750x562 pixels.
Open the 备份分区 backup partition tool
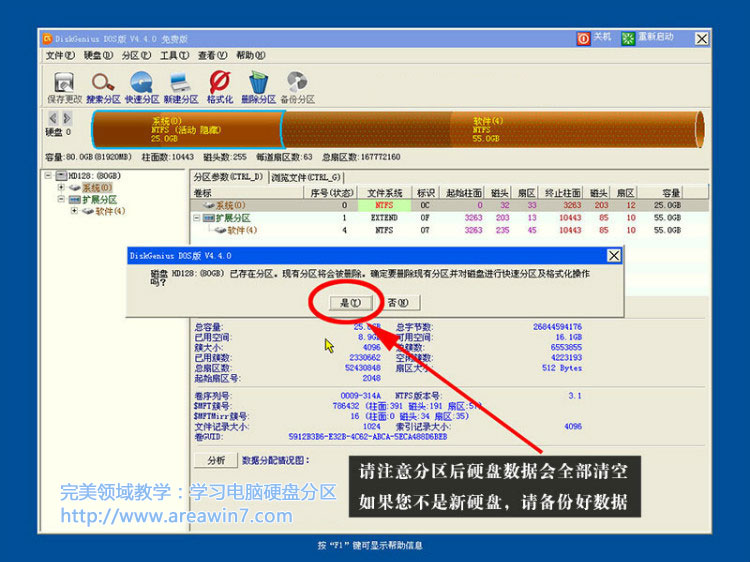297,87
